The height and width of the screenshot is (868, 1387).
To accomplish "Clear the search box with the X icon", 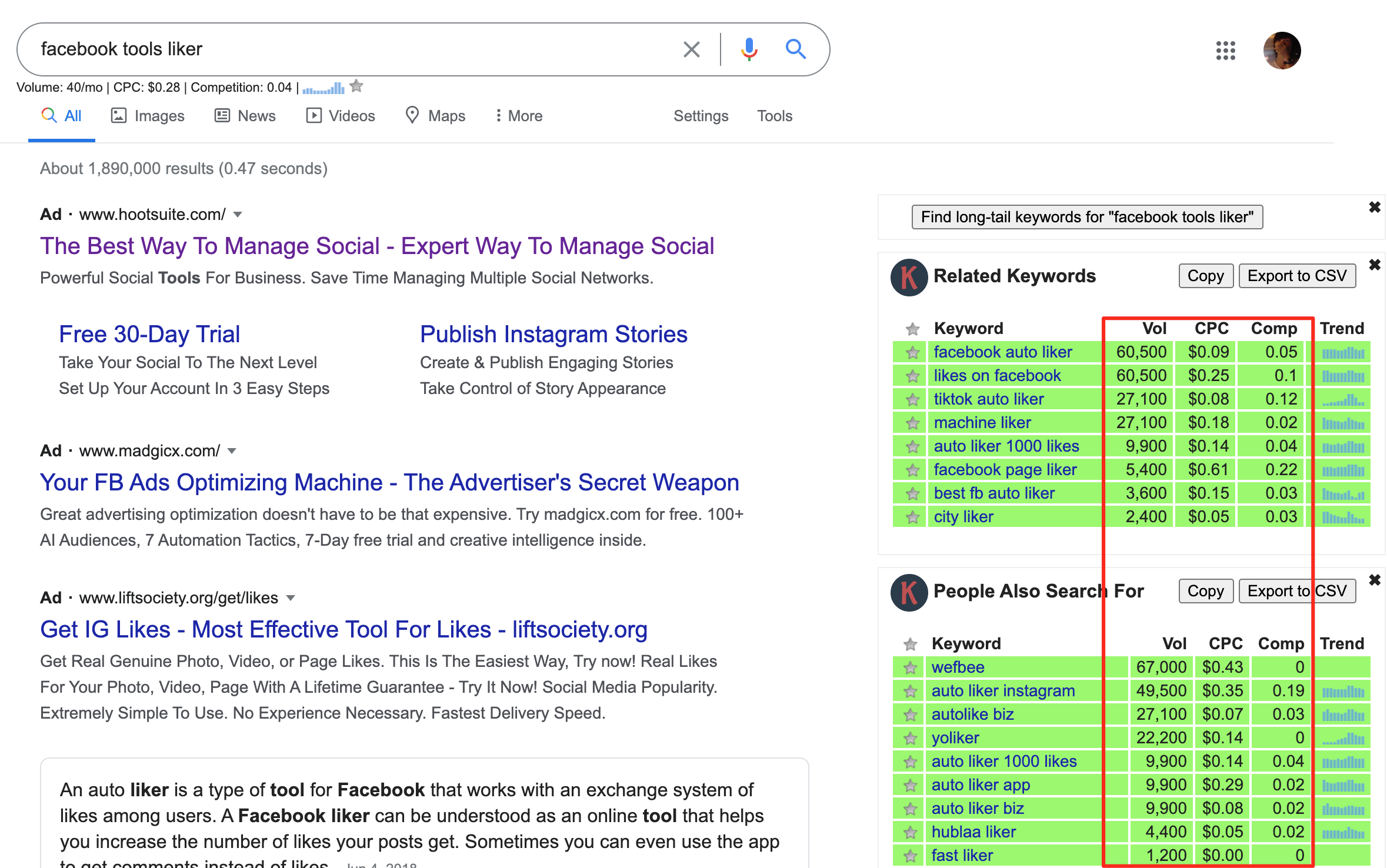I will point(692,49).
